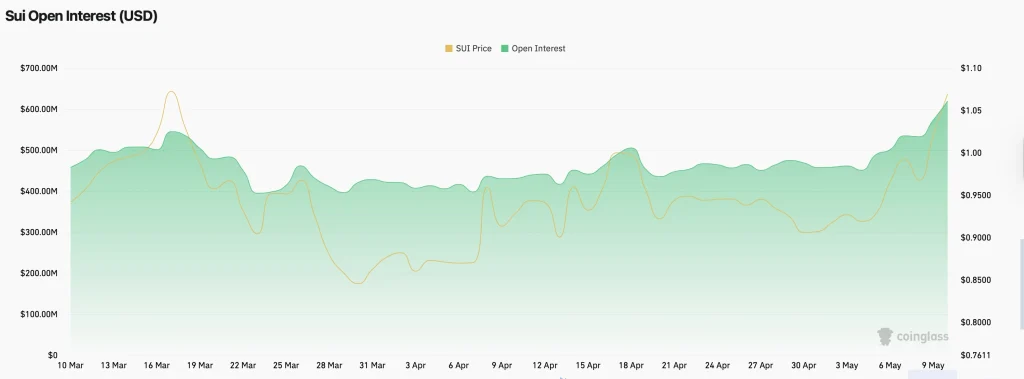The height and width of the screenshot is (379, 1024).
Task: Click the 3 Apr date label
Action: (x=415, y=365)
